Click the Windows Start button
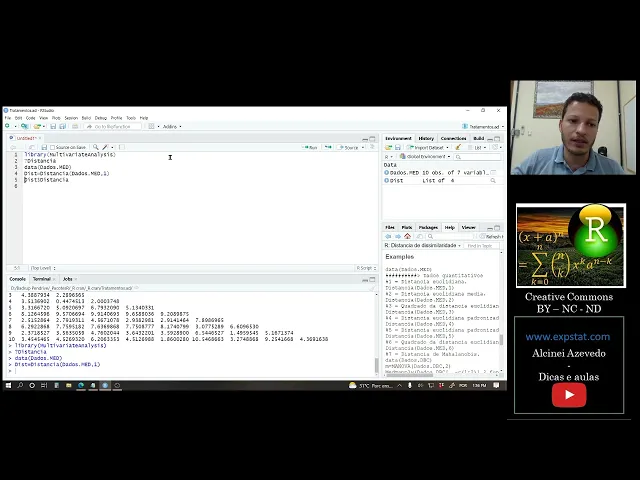Image resolution: width=640 pixels, height=480 pixels. tap(8, 385)
